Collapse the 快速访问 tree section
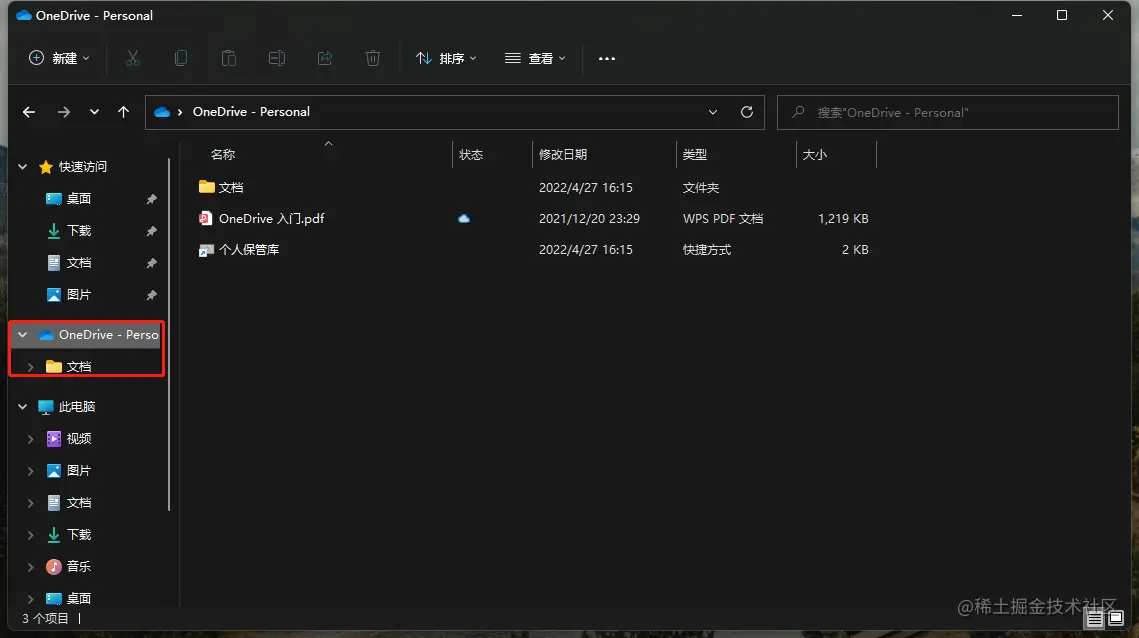1139x638 pixels. click(23, 167)
